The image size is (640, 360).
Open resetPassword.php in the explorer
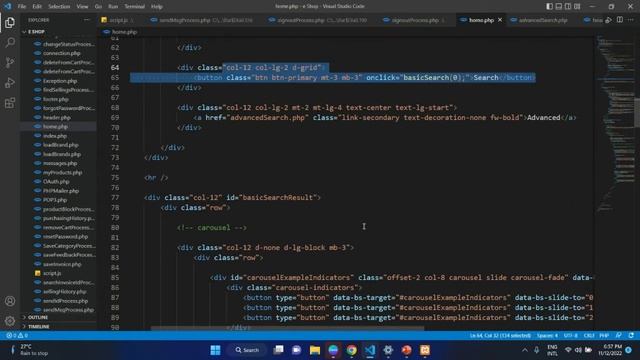coord(65,237)
